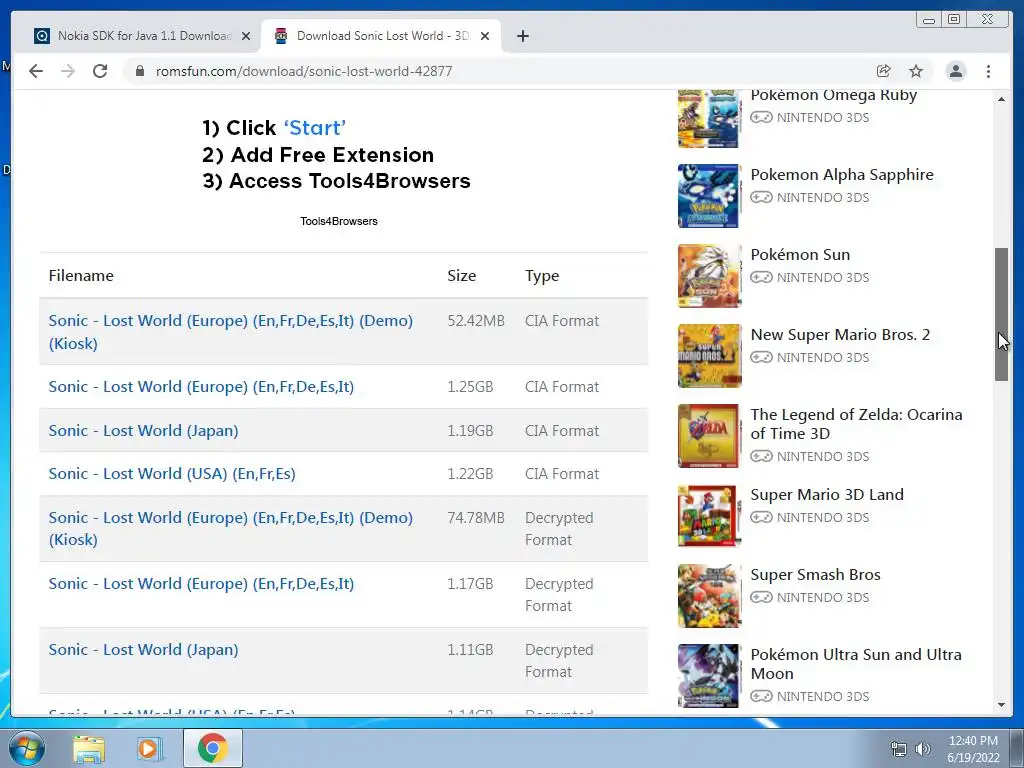Open Super Mario 3D Land title
Viewport: 1024px width, 768px height.
point(827,495)
